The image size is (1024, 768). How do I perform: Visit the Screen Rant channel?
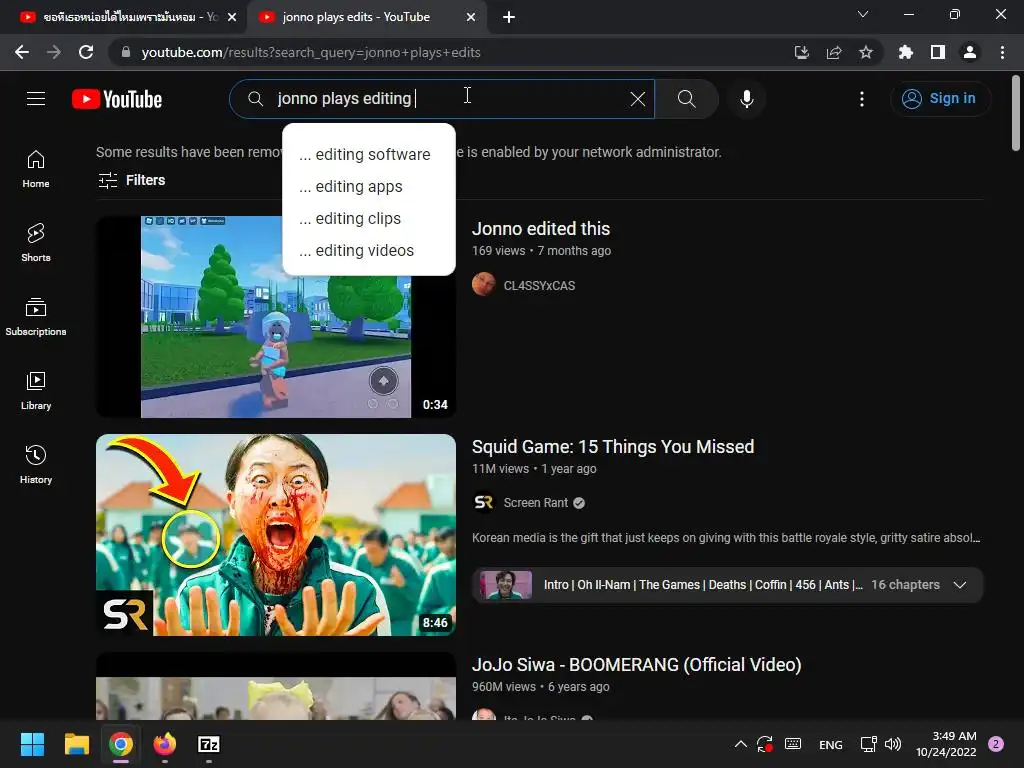click(x=536, y=503)
